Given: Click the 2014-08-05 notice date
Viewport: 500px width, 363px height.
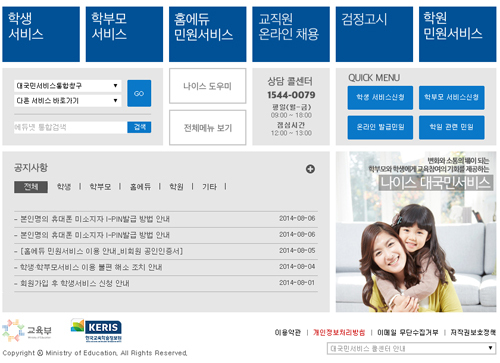Looking at the screenshot, I should point(297,251).
